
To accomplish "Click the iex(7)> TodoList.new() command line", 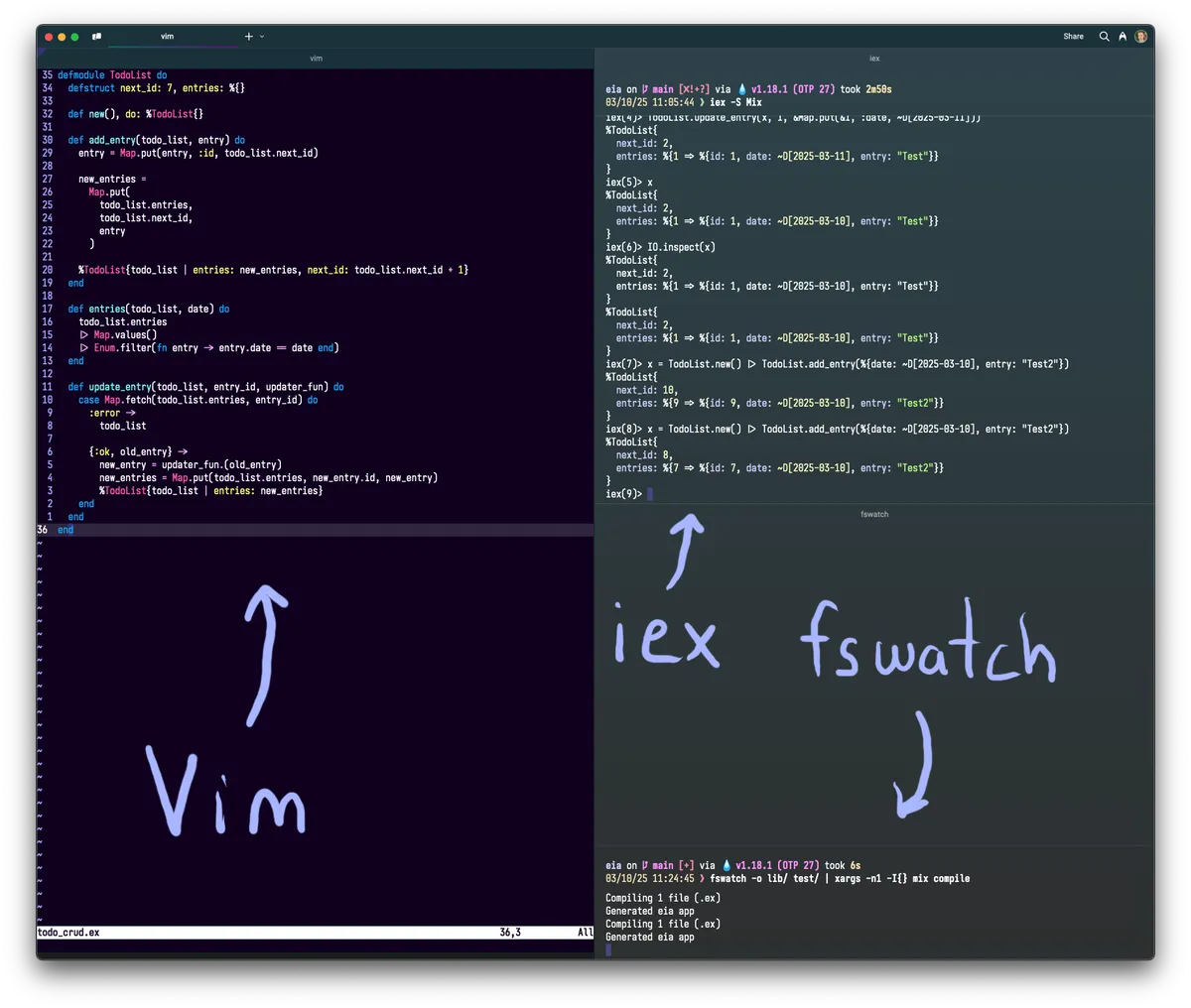I will point(838,364).
